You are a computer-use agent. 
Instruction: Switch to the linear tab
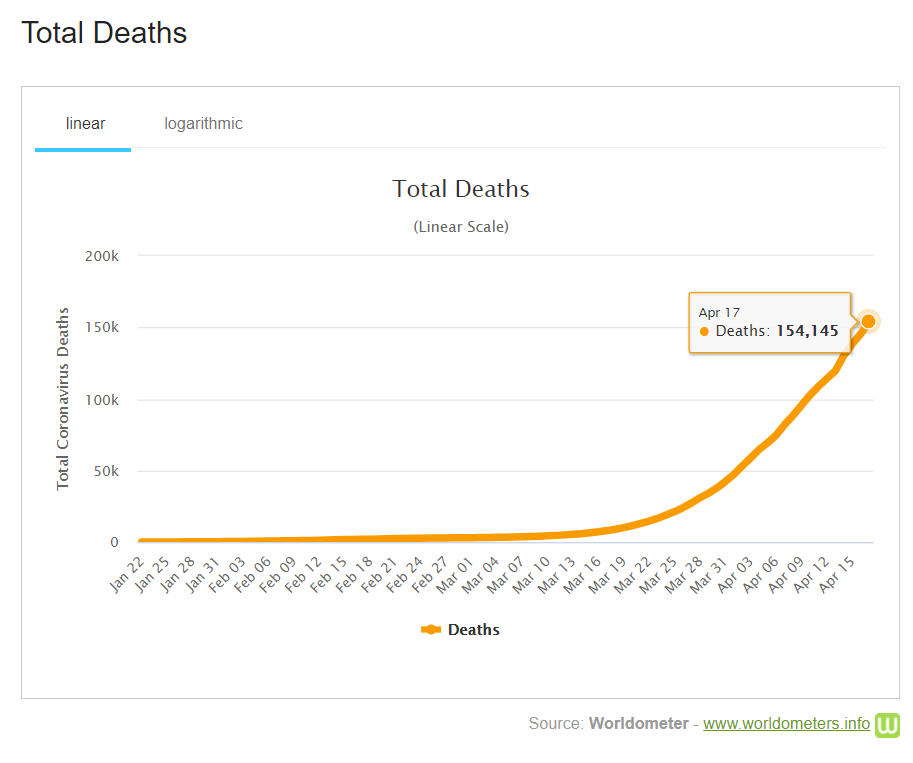85,124
